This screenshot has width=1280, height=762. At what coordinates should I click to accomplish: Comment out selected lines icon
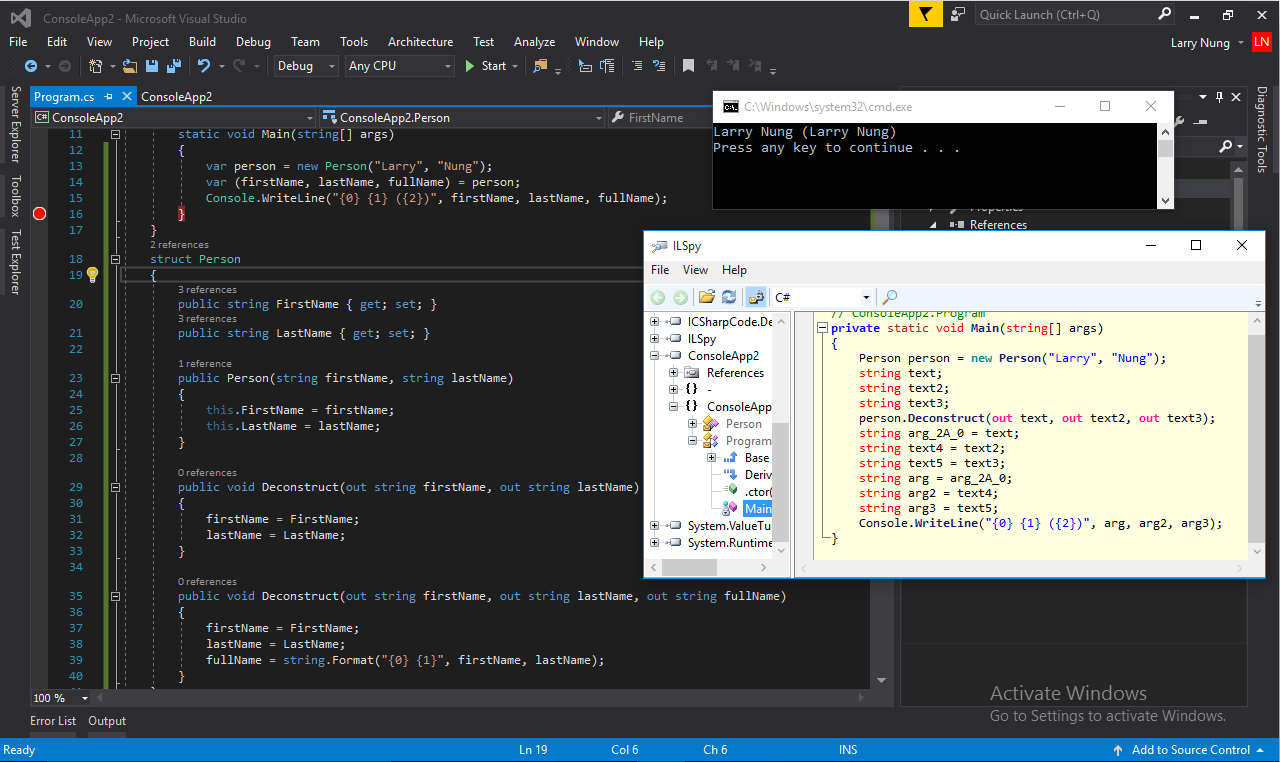pos(636,66)
